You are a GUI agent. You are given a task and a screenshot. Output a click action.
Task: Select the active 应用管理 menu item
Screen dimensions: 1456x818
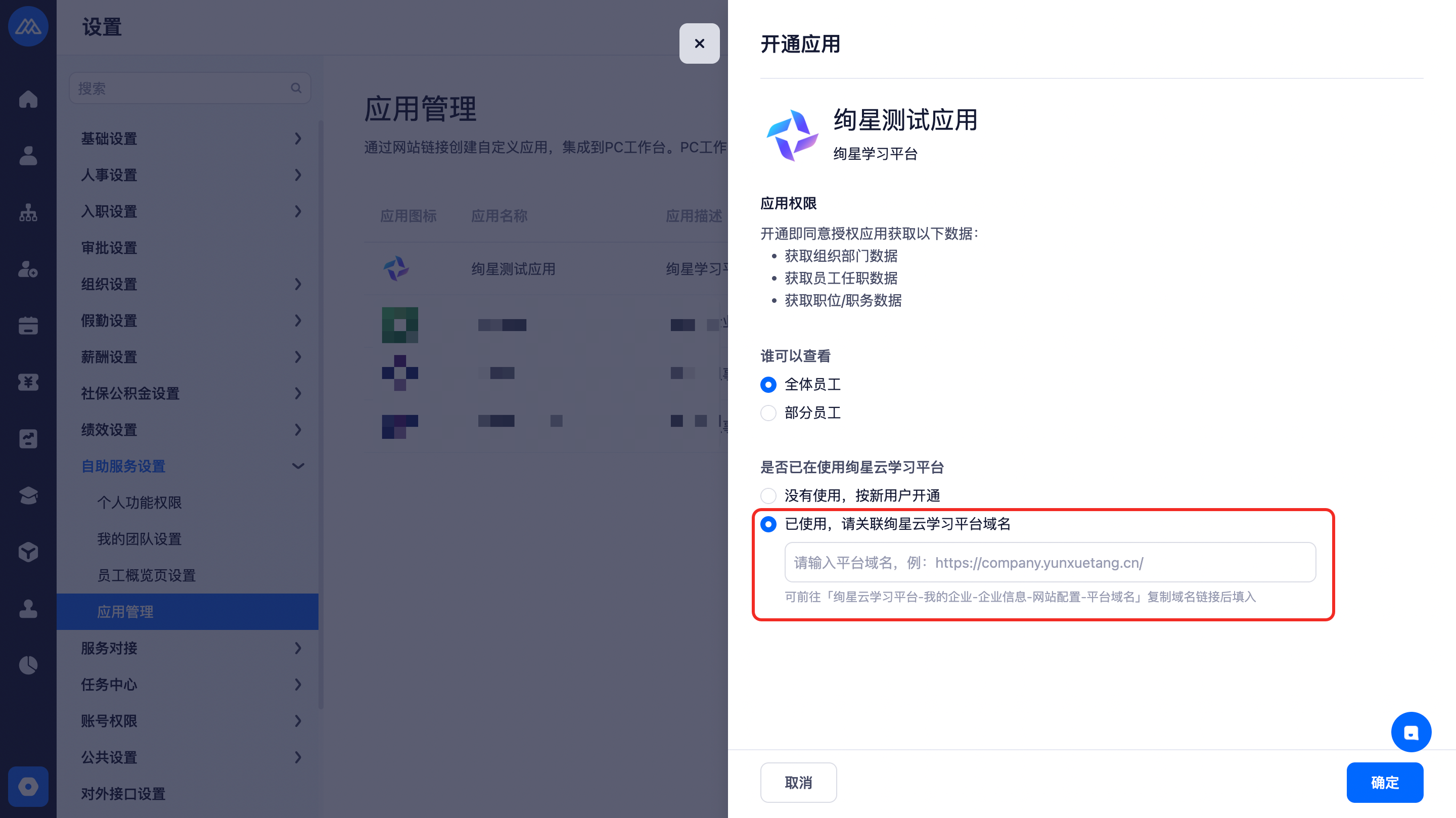pos(188,612)
